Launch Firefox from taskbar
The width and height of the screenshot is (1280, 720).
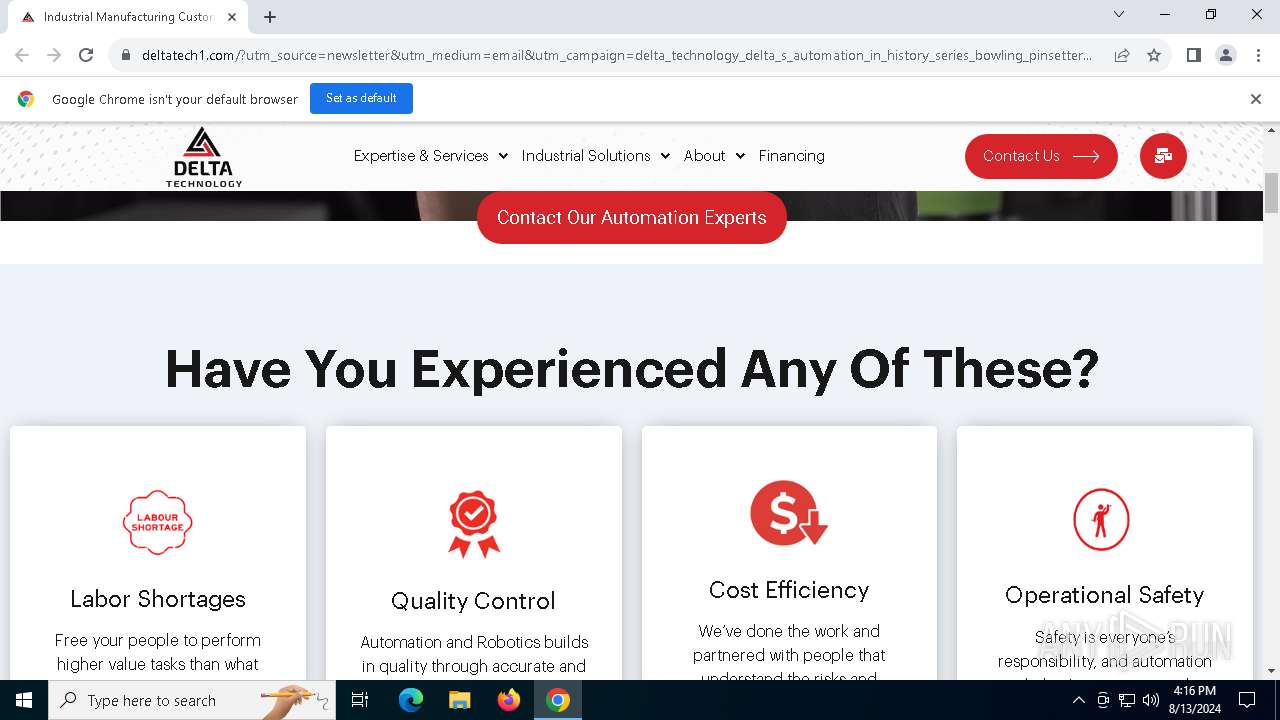click(x=509, y=700)
